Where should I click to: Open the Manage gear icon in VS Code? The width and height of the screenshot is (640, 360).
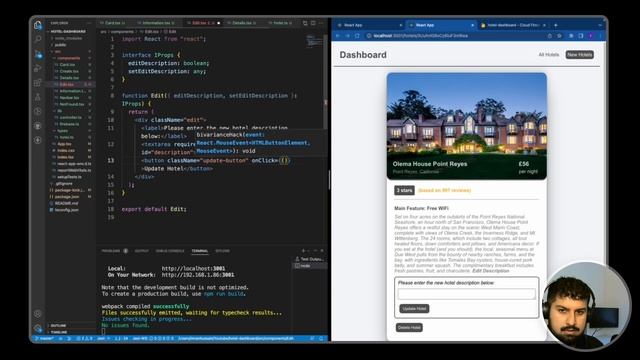[x=38, y=328]
